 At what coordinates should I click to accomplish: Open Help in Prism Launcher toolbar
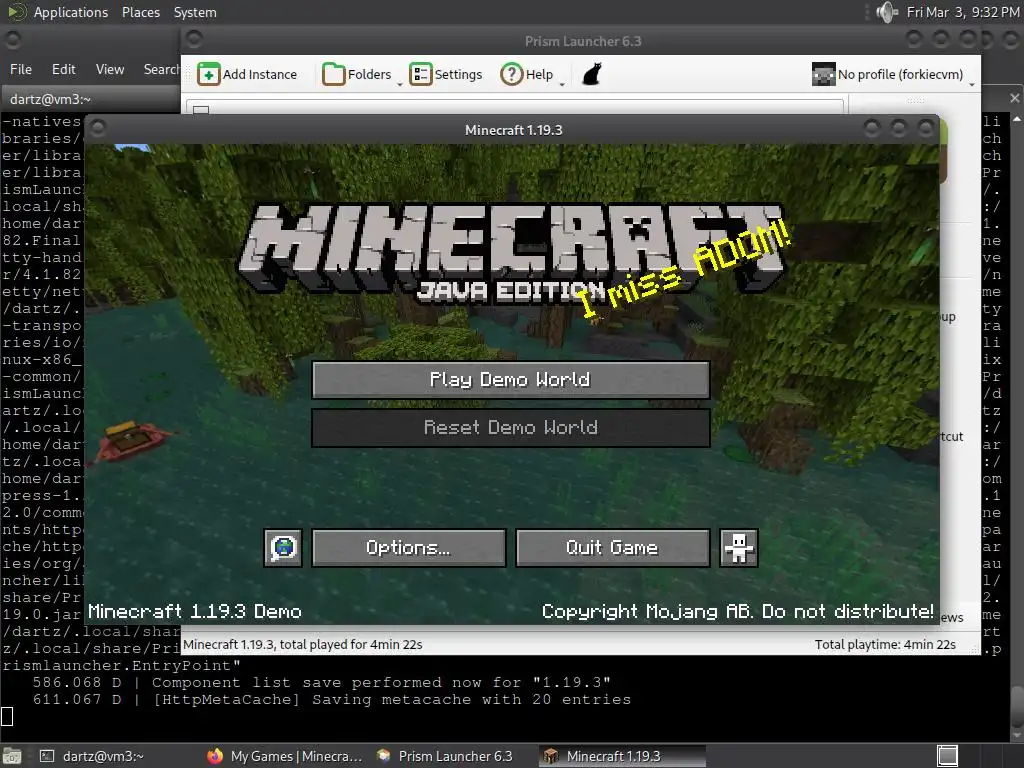[x=527, y=74]
